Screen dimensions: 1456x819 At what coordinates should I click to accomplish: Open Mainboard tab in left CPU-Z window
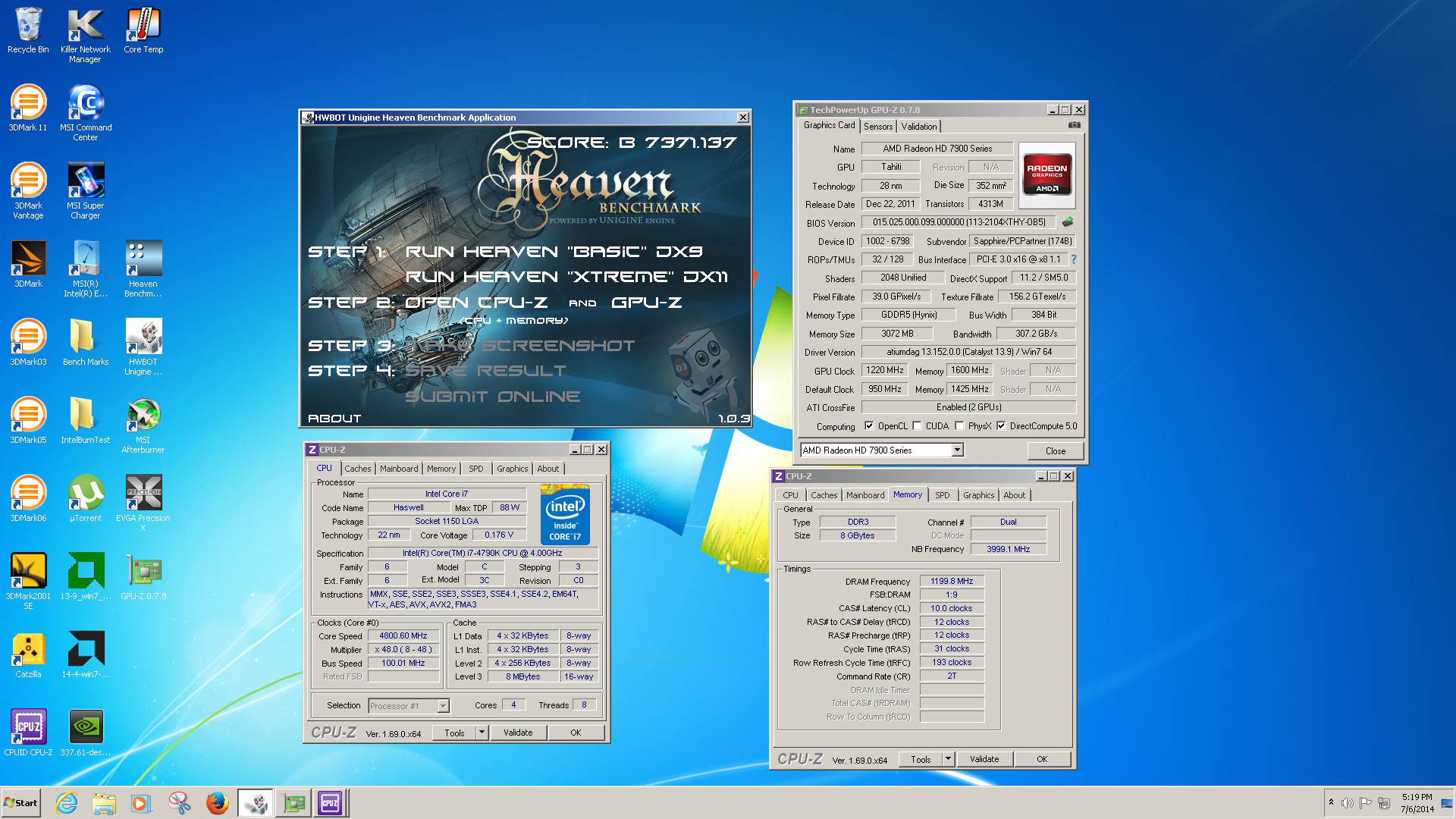[399, 469]
